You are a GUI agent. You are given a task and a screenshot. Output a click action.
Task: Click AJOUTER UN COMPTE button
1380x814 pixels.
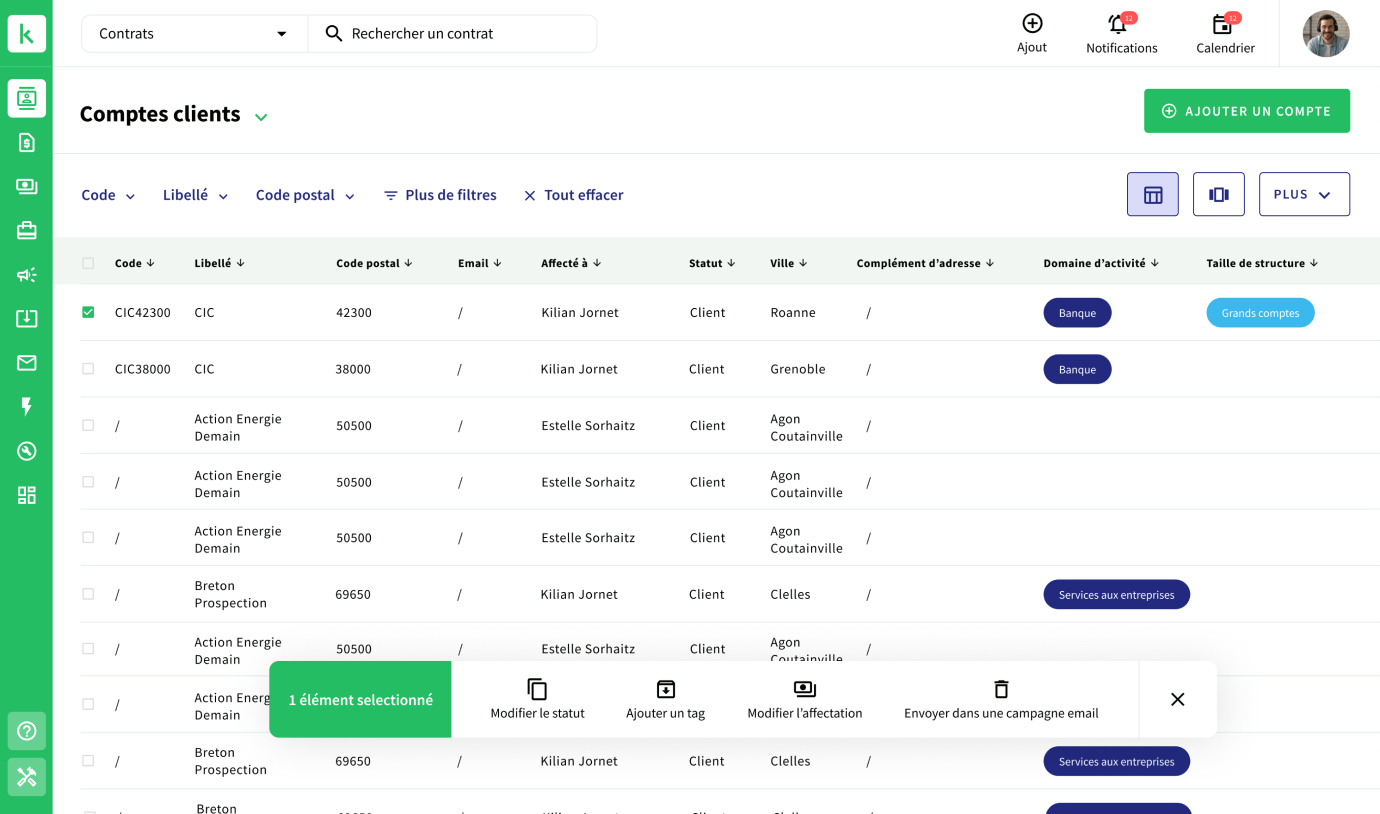tap(1246, 111)
